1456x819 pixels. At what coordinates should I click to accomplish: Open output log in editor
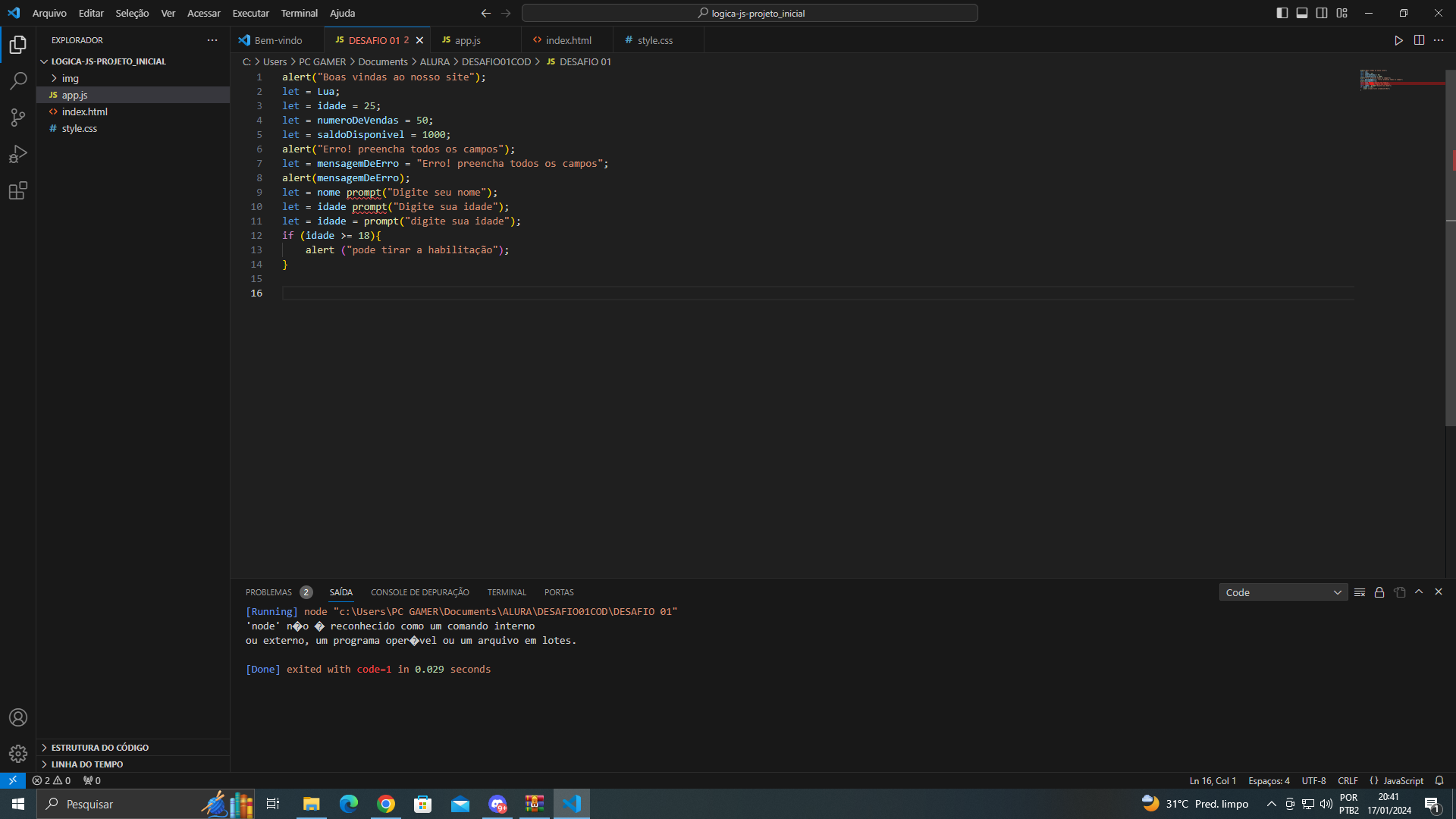[1400, 592]
